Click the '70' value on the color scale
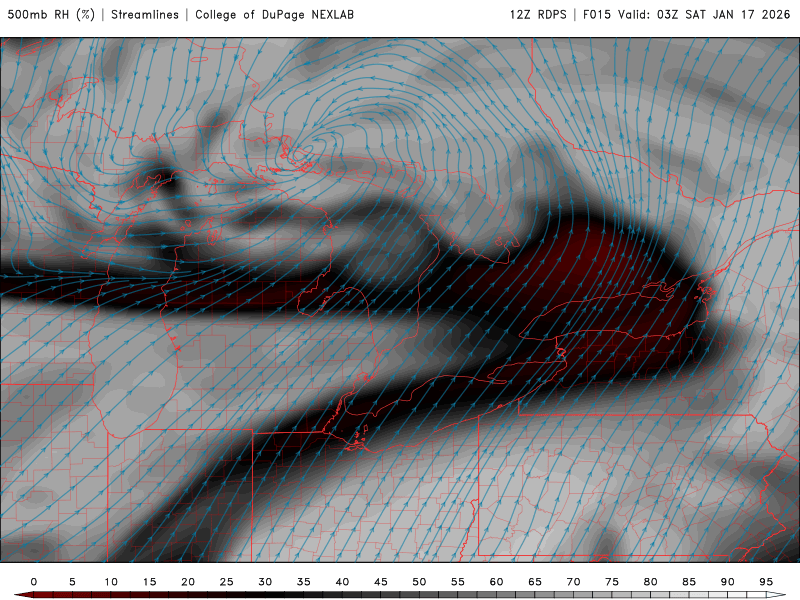Screen dimensions: 800x600 pos(573,582)
